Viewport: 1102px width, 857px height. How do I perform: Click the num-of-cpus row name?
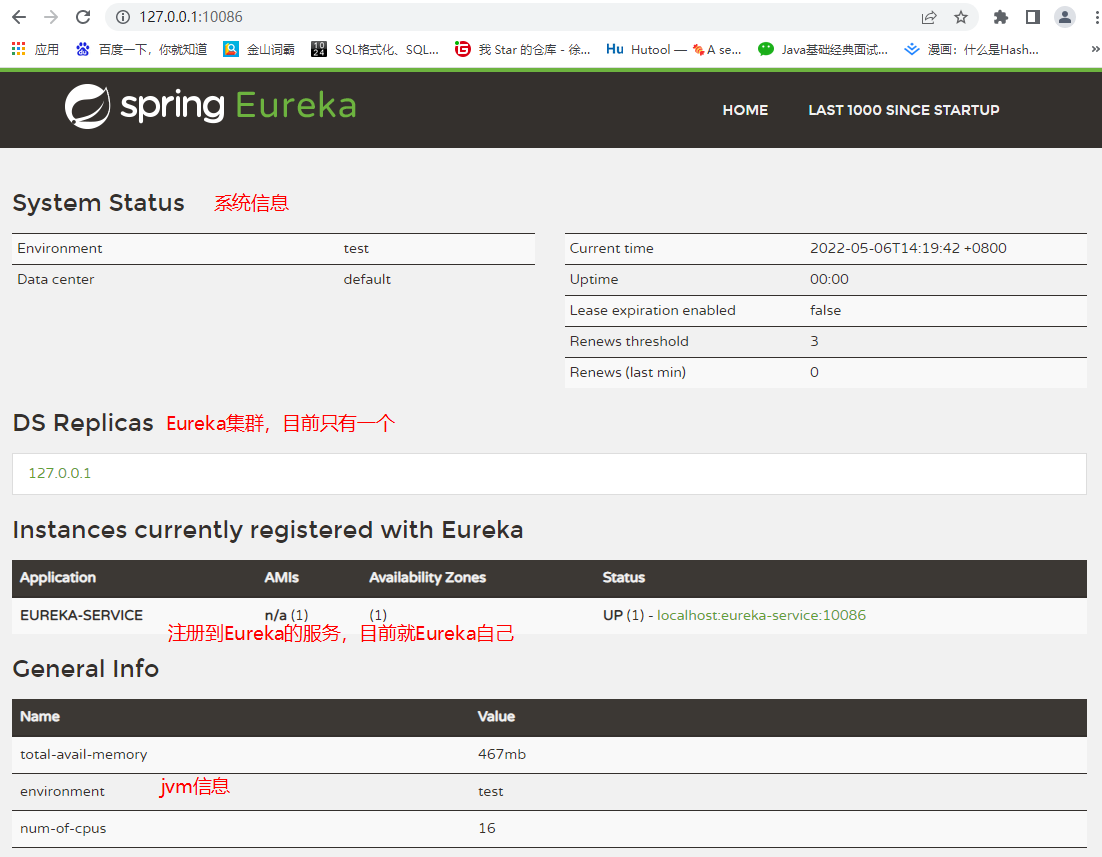tap(63, 828)
